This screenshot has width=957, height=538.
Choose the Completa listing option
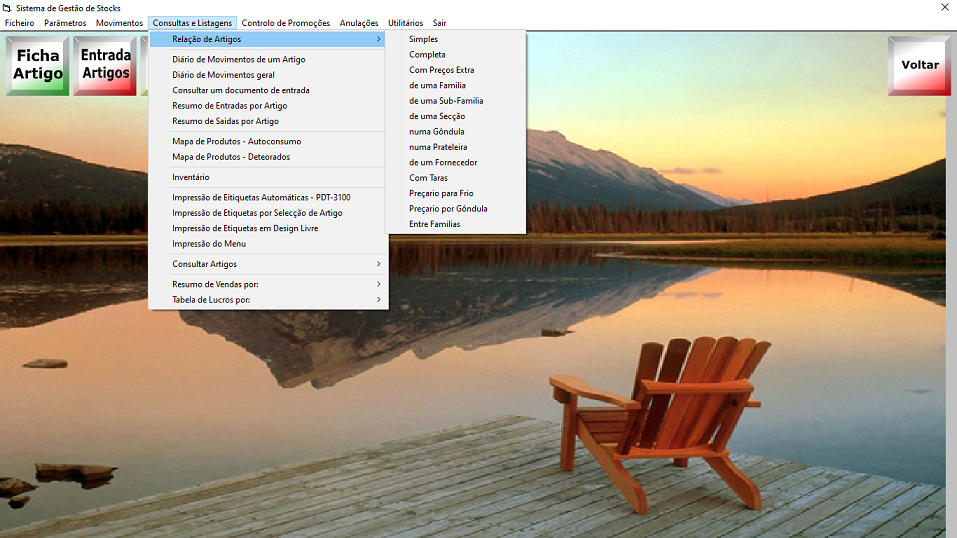(x=427, y=55)
